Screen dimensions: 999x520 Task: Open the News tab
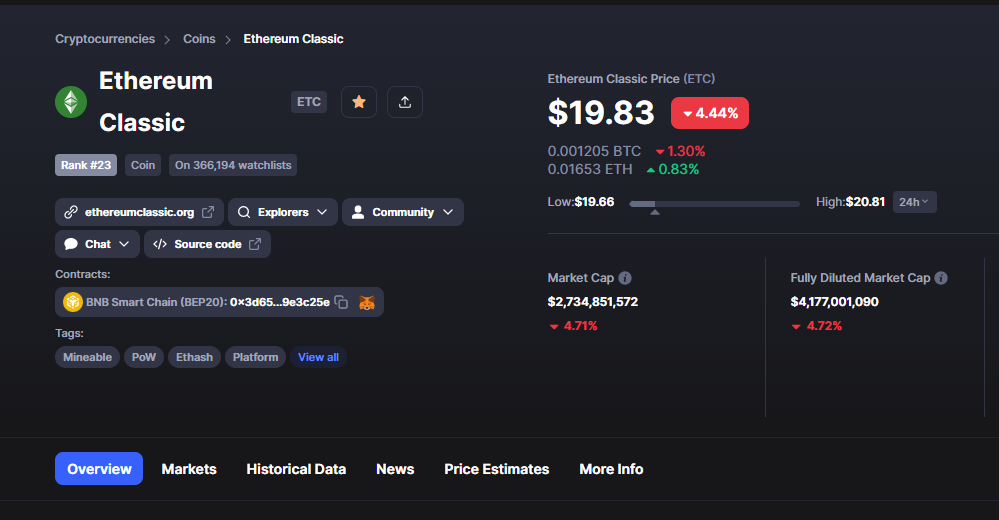[x=395, y=469]
